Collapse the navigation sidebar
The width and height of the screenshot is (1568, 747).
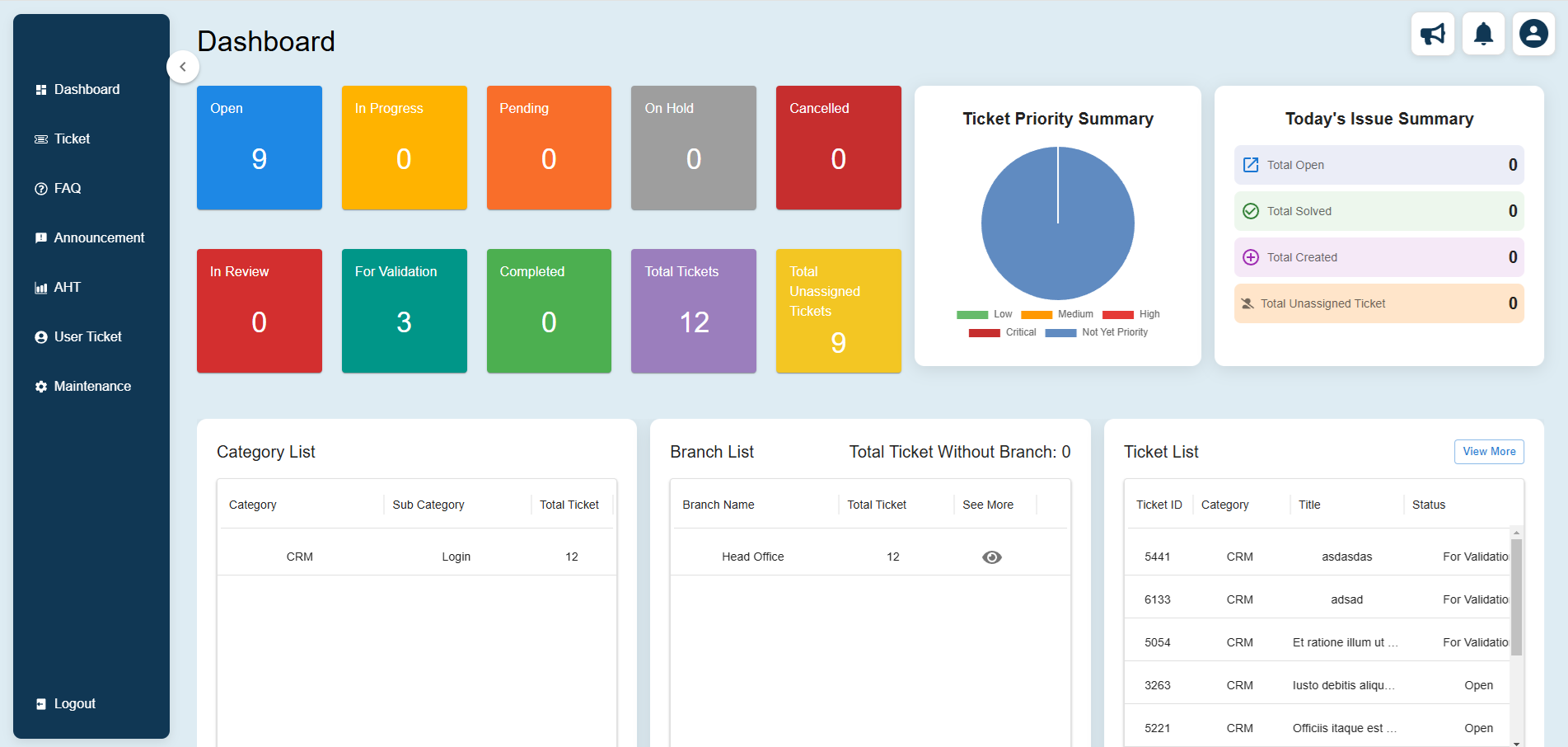tap(183, 67)
